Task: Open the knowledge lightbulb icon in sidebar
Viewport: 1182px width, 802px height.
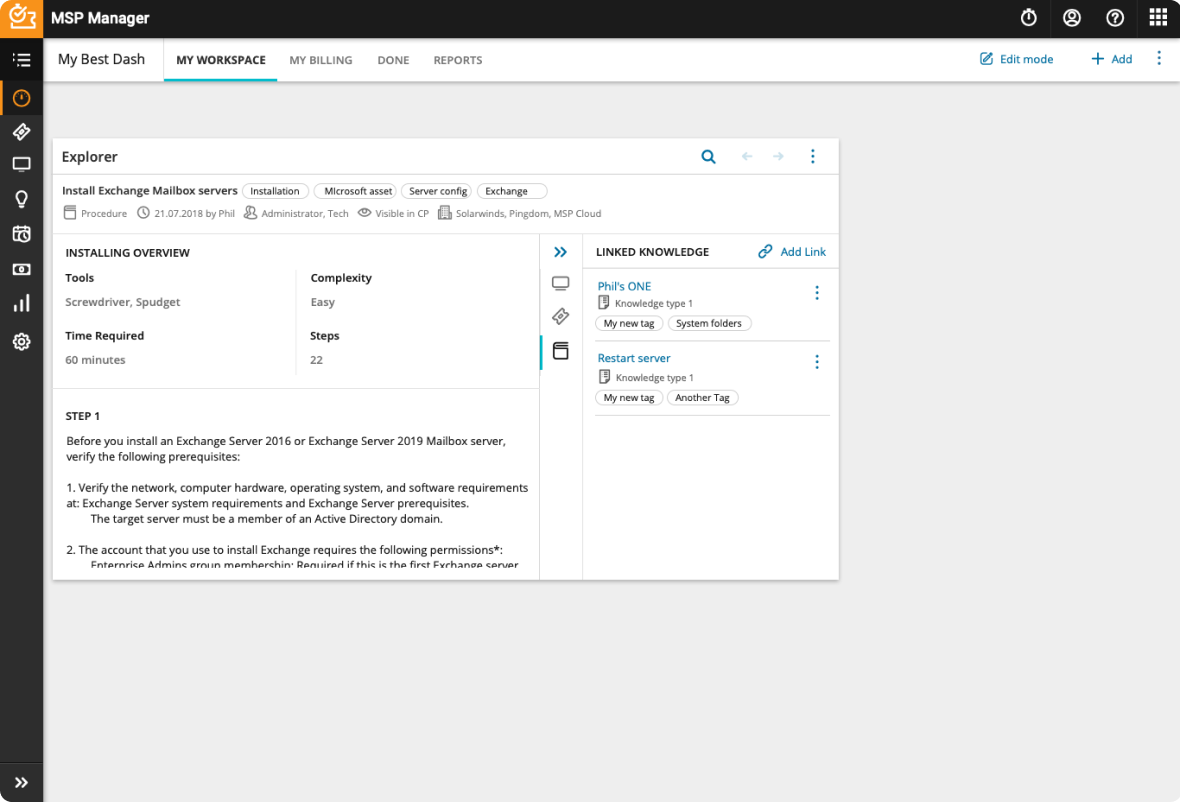Action: (x=21, y=199)
